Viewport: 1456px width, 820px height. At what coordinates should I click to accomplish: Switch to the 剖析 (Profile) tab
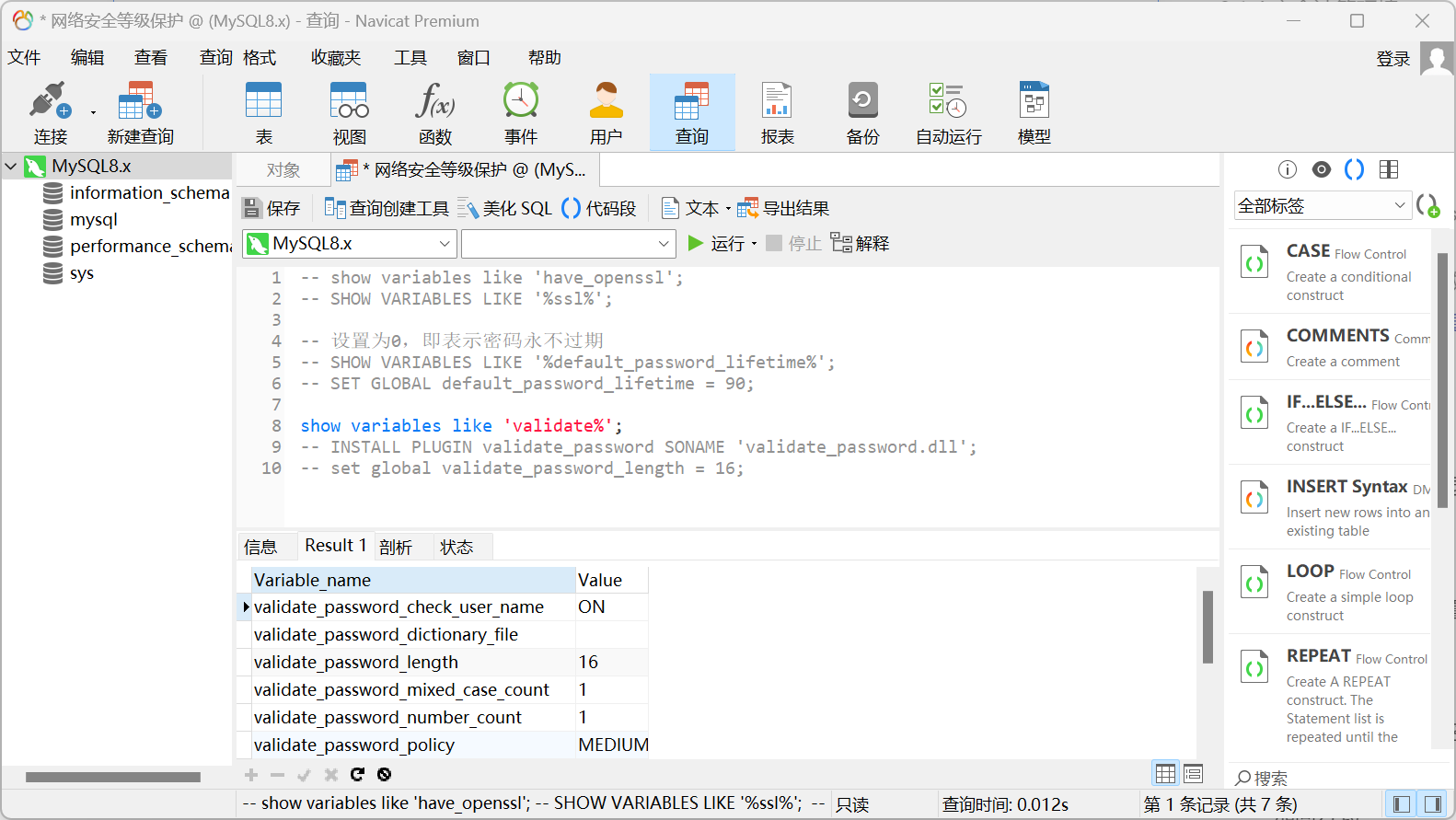coord(396,547)
